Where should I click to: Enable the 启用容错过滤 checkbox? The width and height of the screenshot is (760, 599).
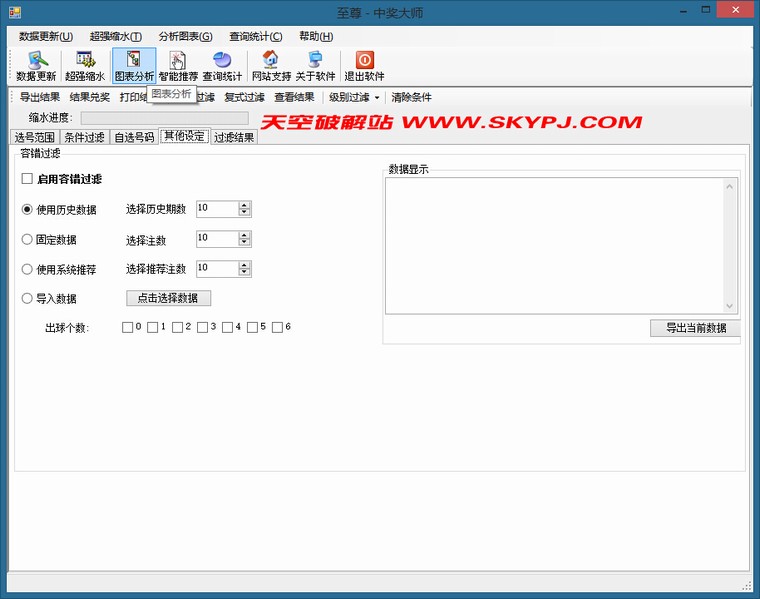tap(28, 179)
